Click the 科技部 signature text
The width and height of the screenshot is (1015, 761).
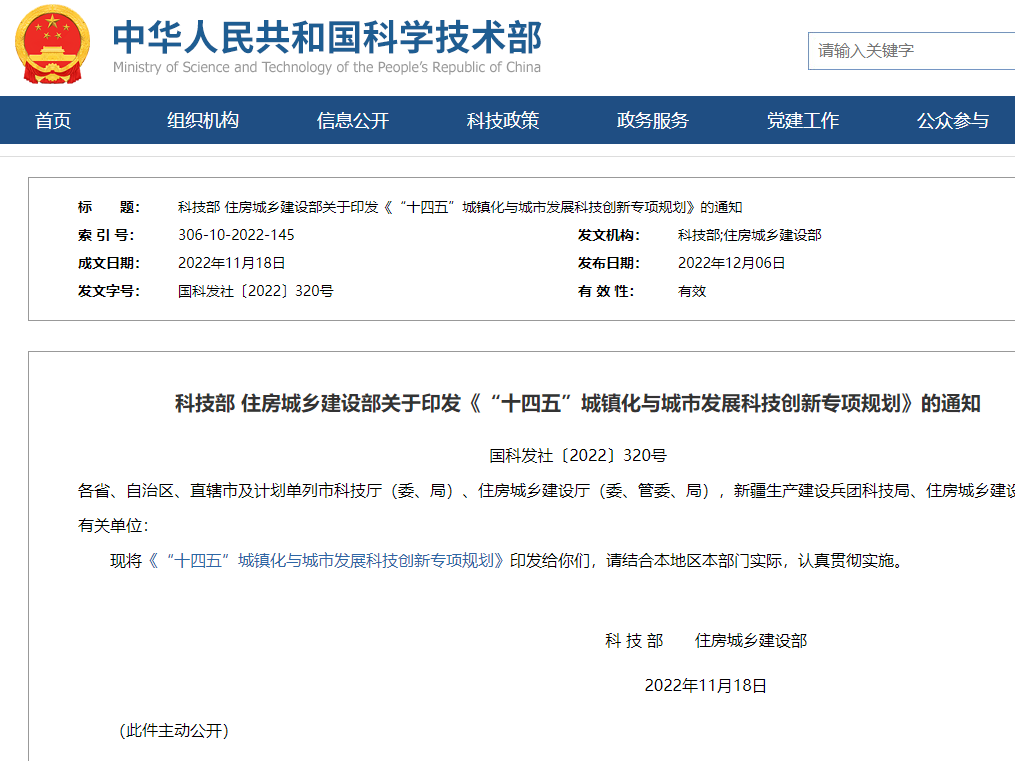point(634,641)
